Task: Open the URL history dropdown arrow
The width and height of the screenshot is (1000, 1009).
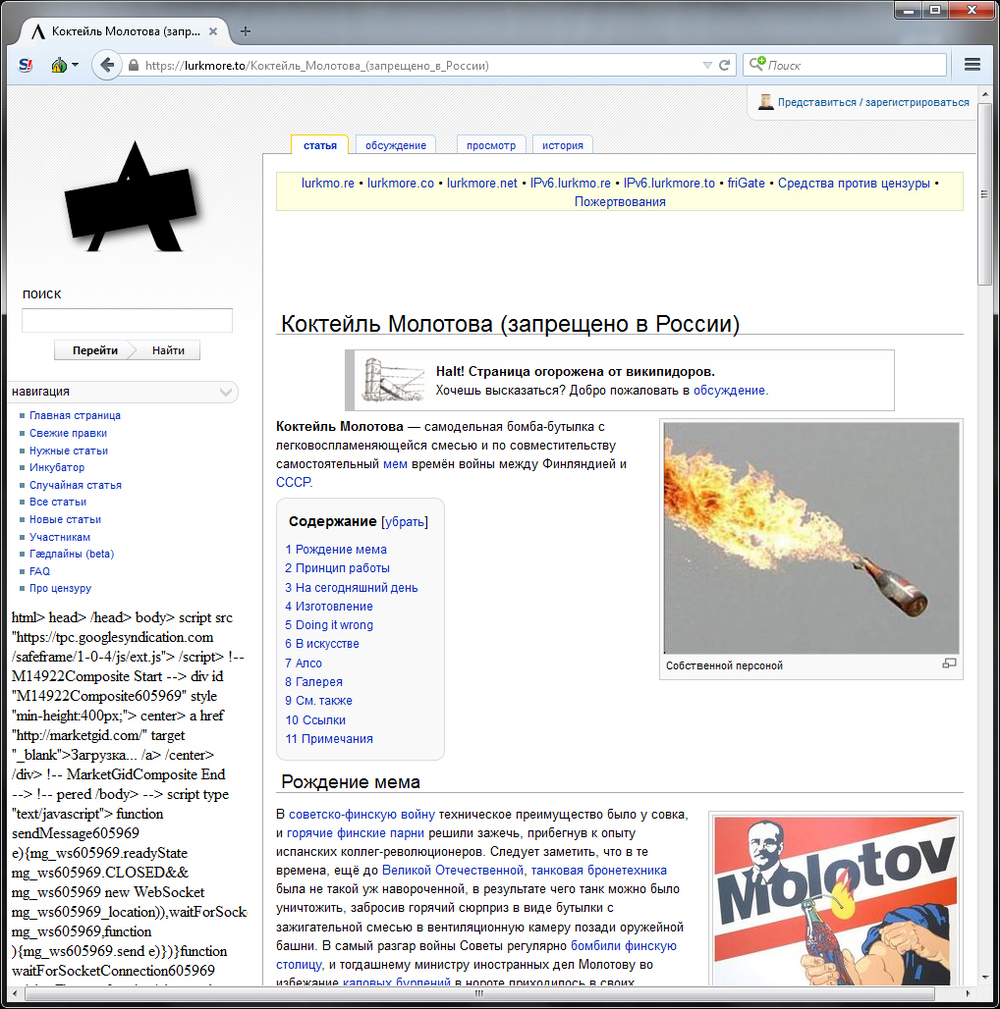Action: [707, 65]
